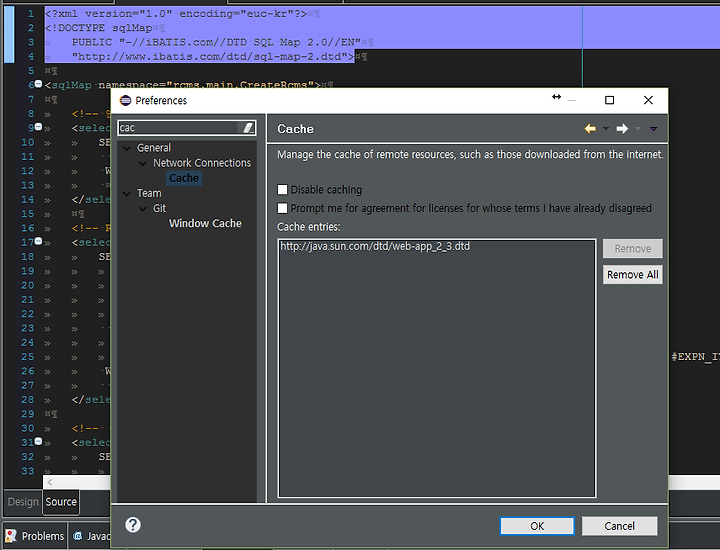
Task: Select the General preferences item
Action: [154, 148]
